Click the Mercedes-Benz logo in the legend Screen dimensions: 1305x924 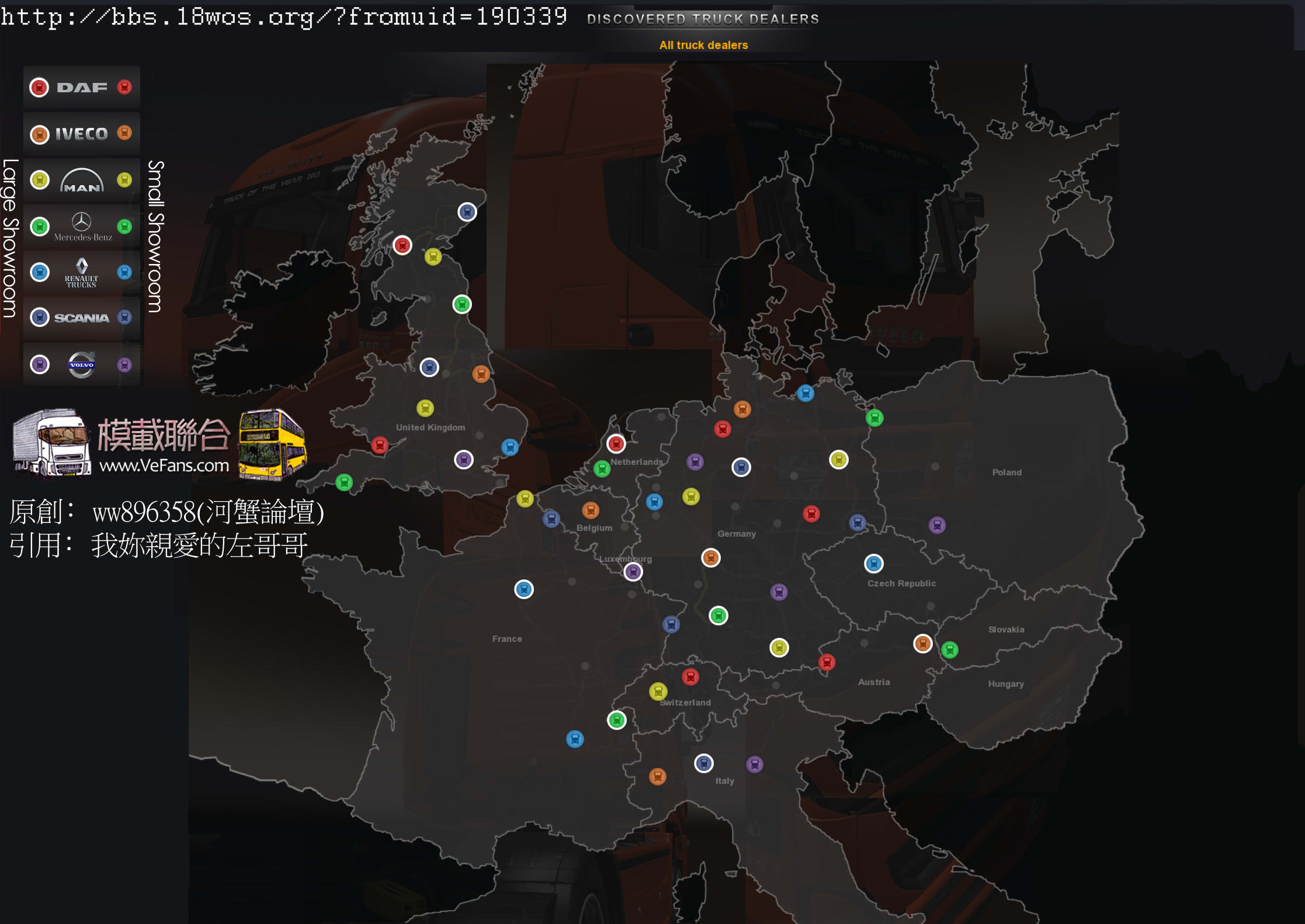82,226
